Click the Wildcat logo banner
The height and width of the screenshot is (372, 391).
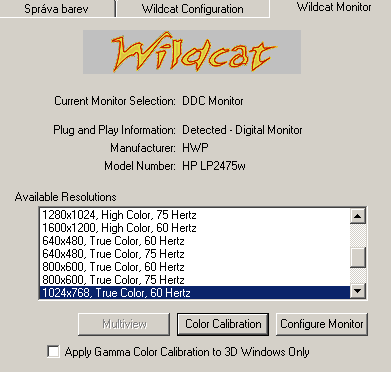point(192,52)
